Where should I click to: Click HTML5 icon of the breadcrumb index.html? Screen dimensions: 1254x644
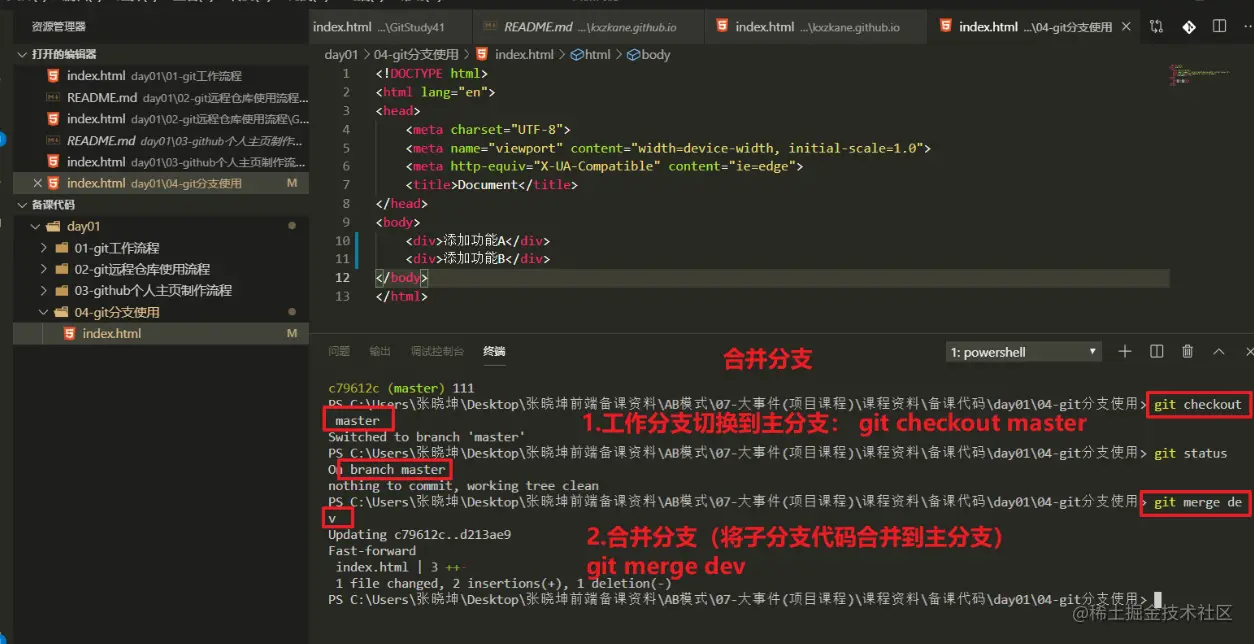pyautogui.click(x=482, y=55)
